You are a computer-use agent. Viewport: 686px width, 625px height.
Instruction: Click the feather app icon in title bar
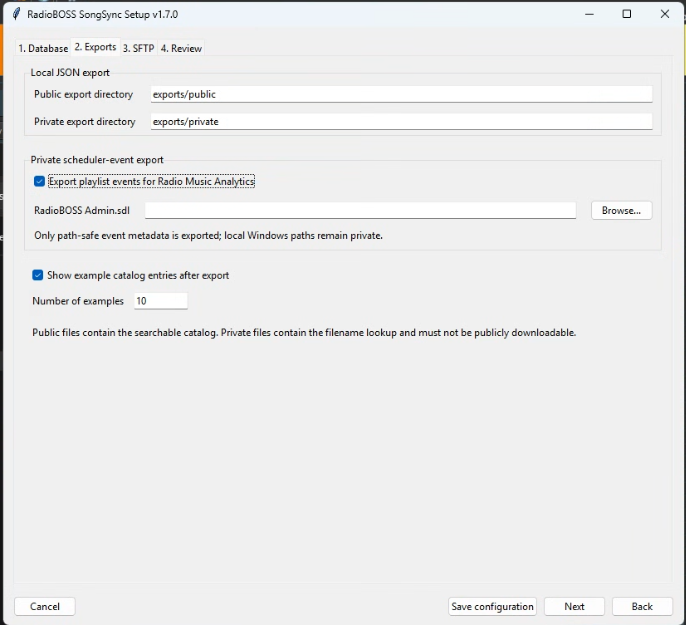17,14
